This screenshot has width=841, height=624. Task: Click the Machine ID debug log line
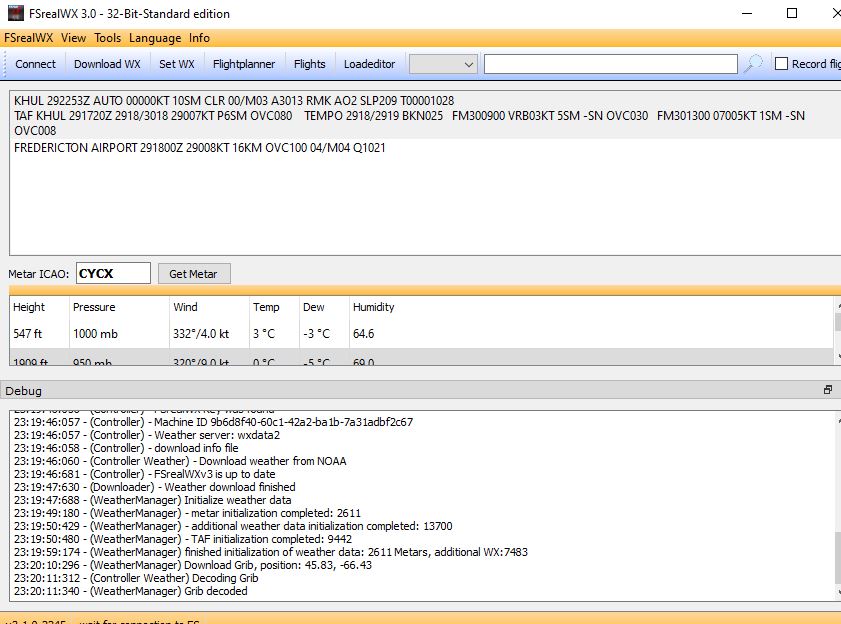pyautogui.click(x=213, y=422)
